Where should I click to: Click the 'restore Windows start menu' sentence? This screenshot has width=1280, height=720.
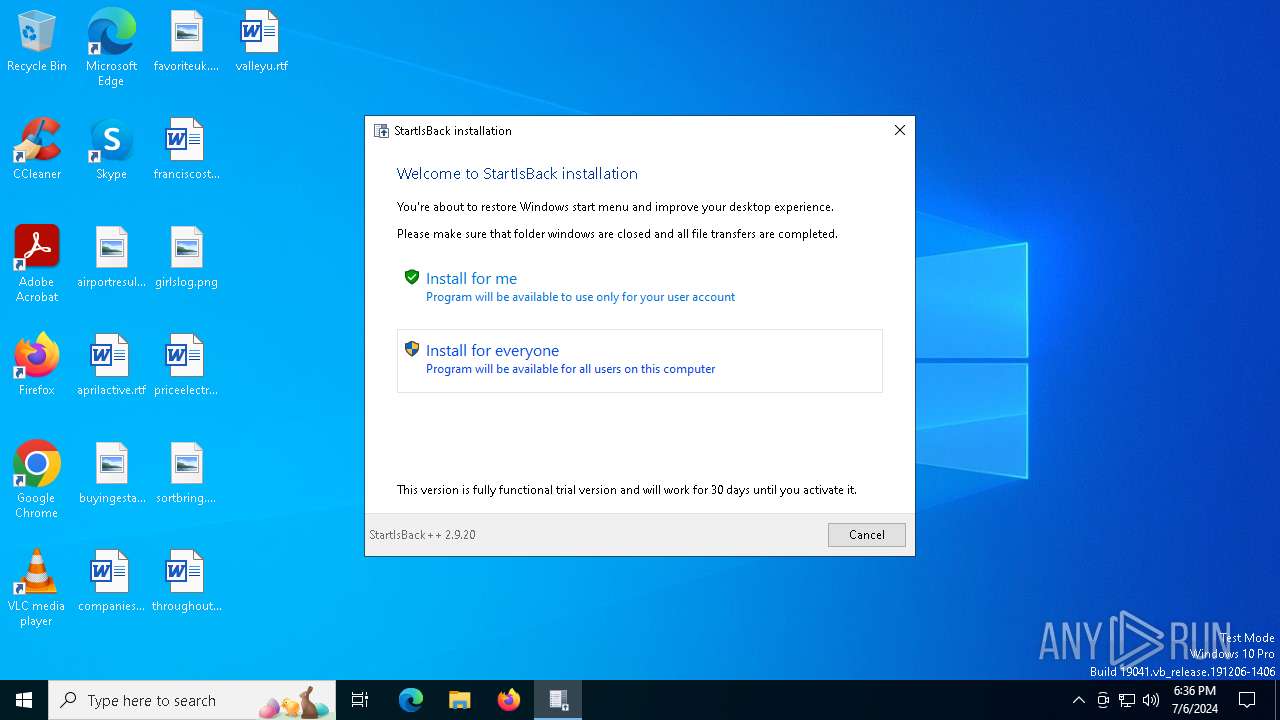[x=615, y=207]
